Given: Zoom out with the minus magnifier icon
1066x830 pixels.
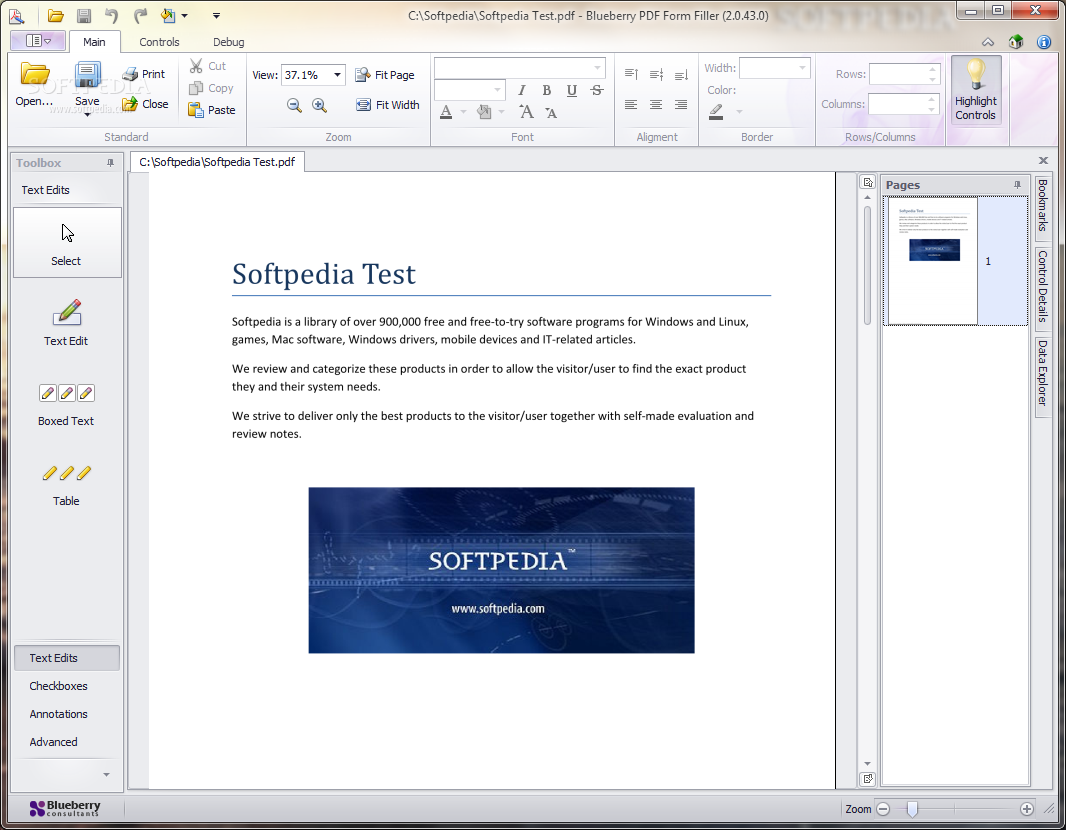Looking at the screenshot, I should coord(294,105).
